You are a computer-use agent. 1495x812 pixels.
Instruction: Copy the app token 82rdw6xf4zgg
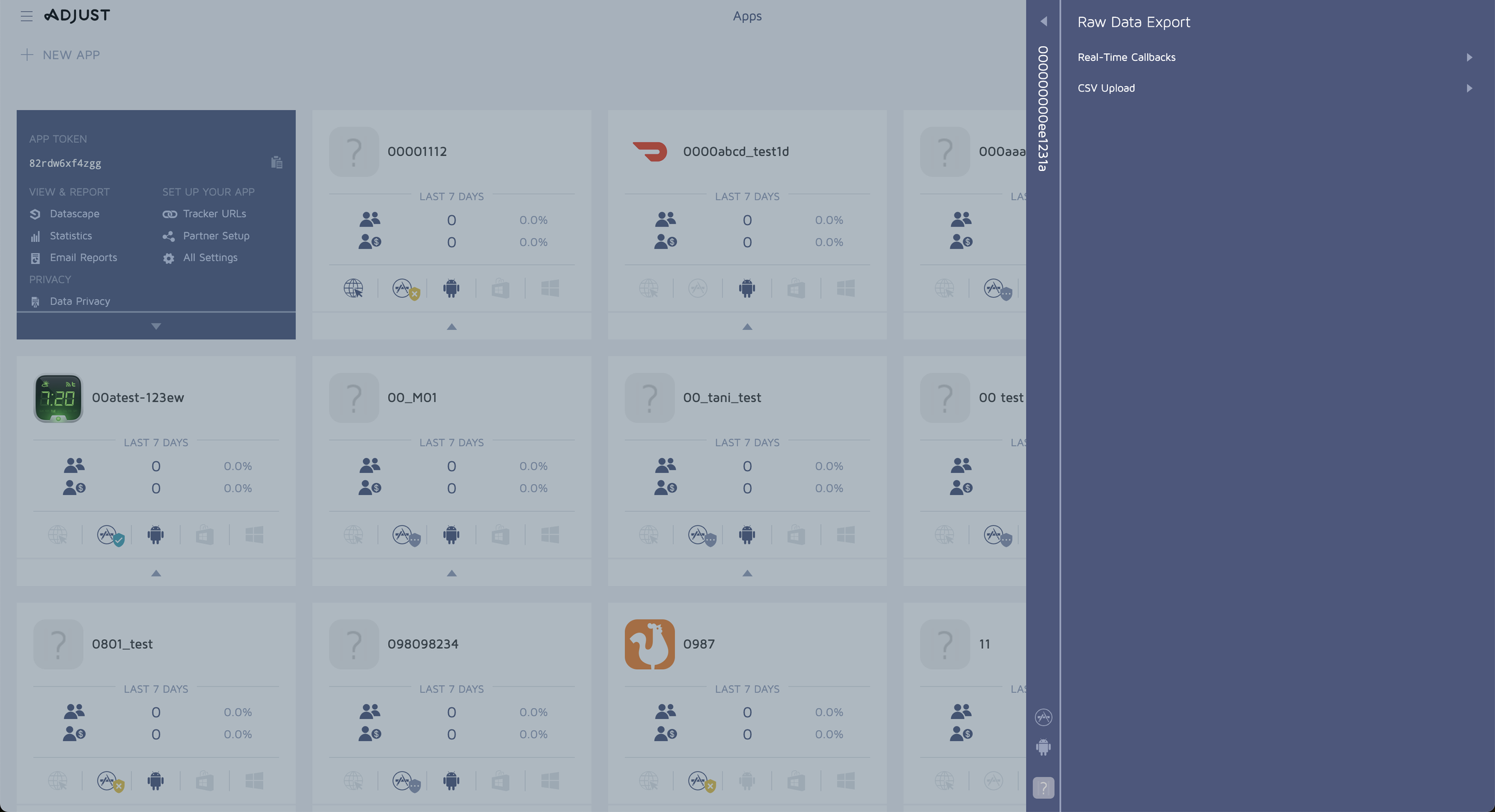tap(276, 162)
